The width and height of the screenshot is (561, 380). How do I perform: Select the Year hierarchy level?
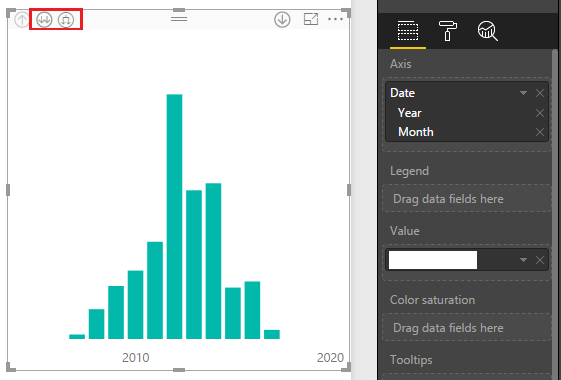tap(410, 113)
